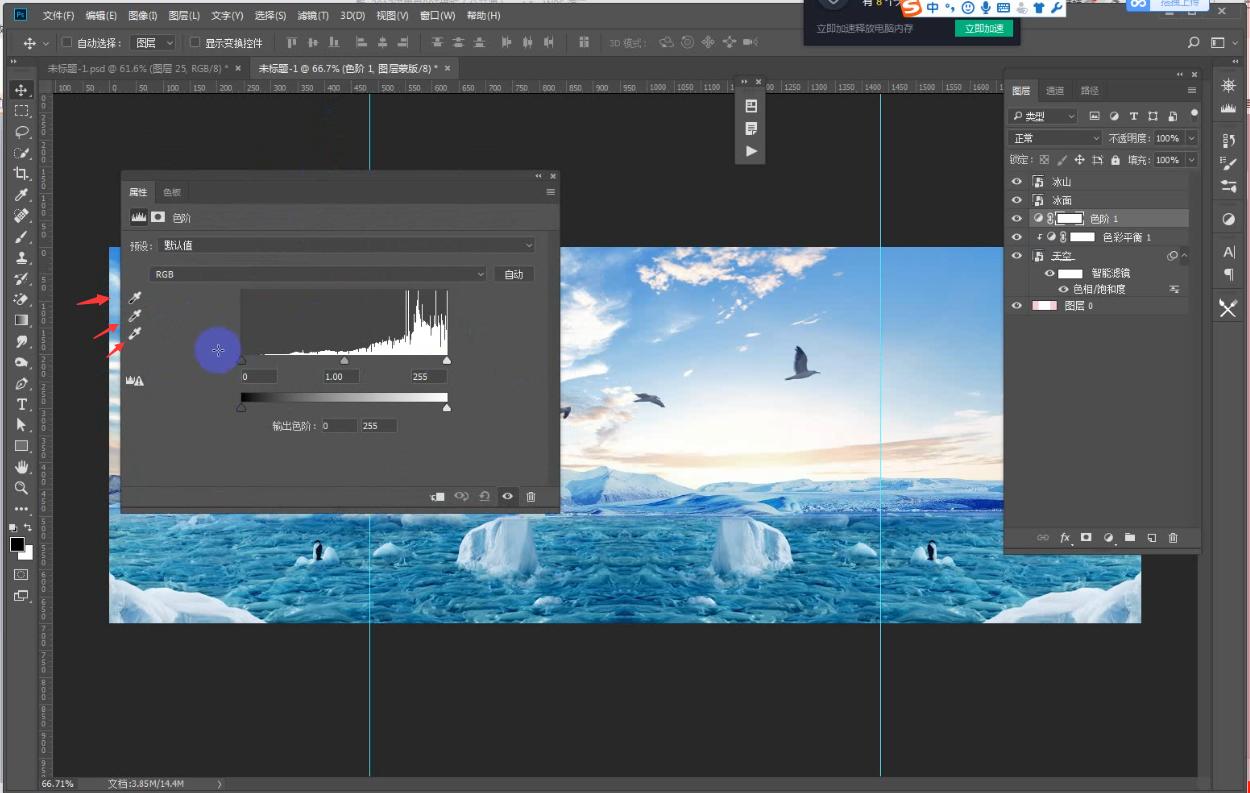Image resolution: width=1250 pixels, height=793 pixels.
Task: Choose the Gradient tool
Action: (21, 320)
